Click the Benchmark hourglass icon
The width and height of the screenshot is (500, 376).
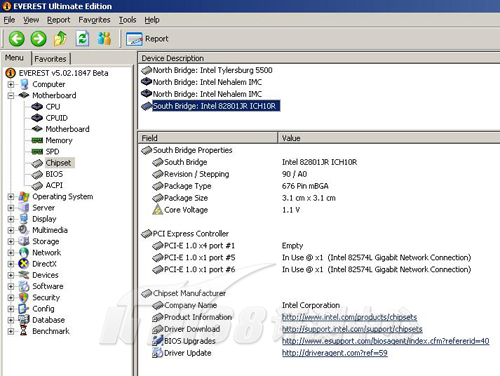24,331
